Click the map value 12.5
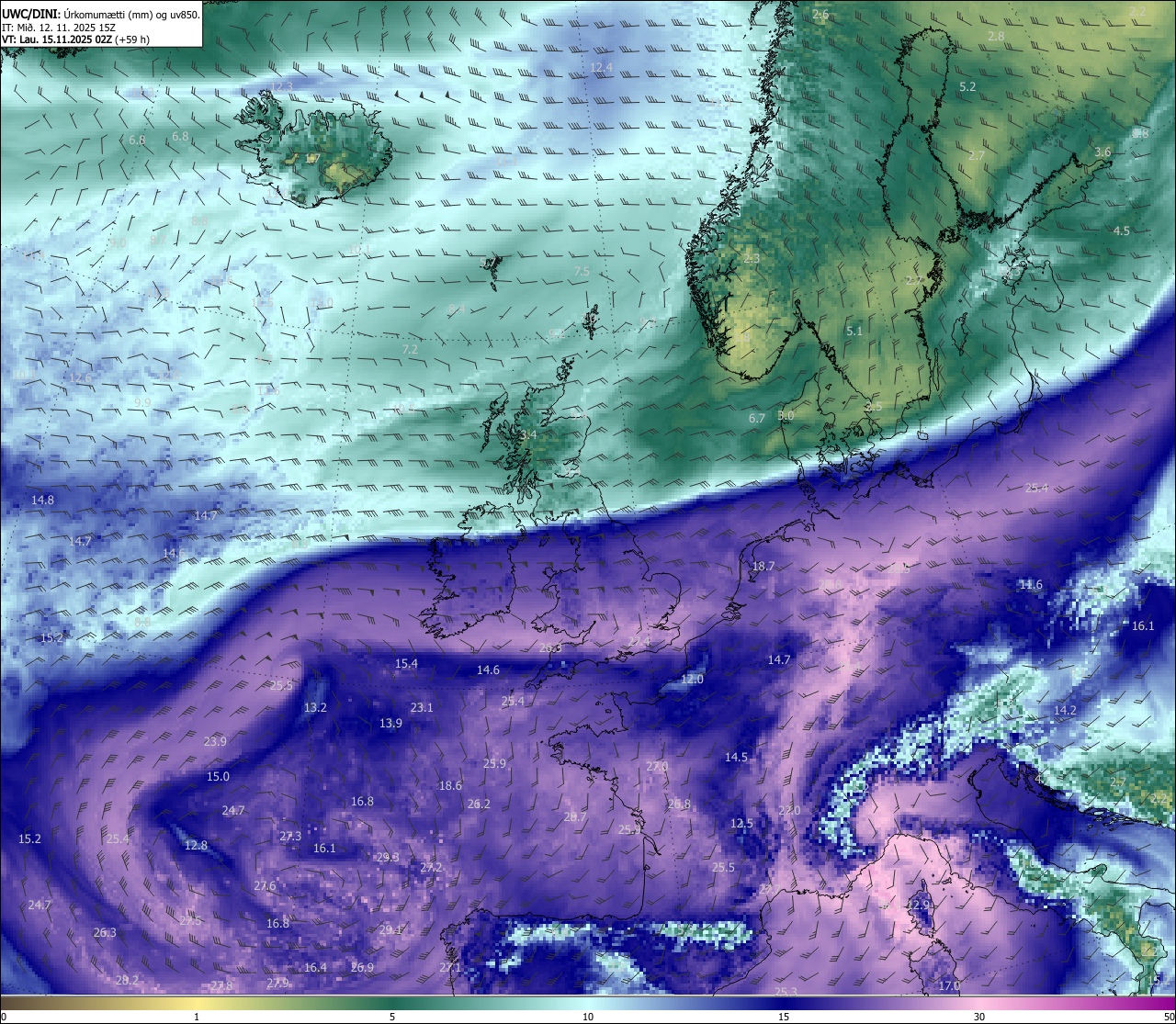Image resolution: width=1176 pixels, height=1024 pixels. click(741, 823)
